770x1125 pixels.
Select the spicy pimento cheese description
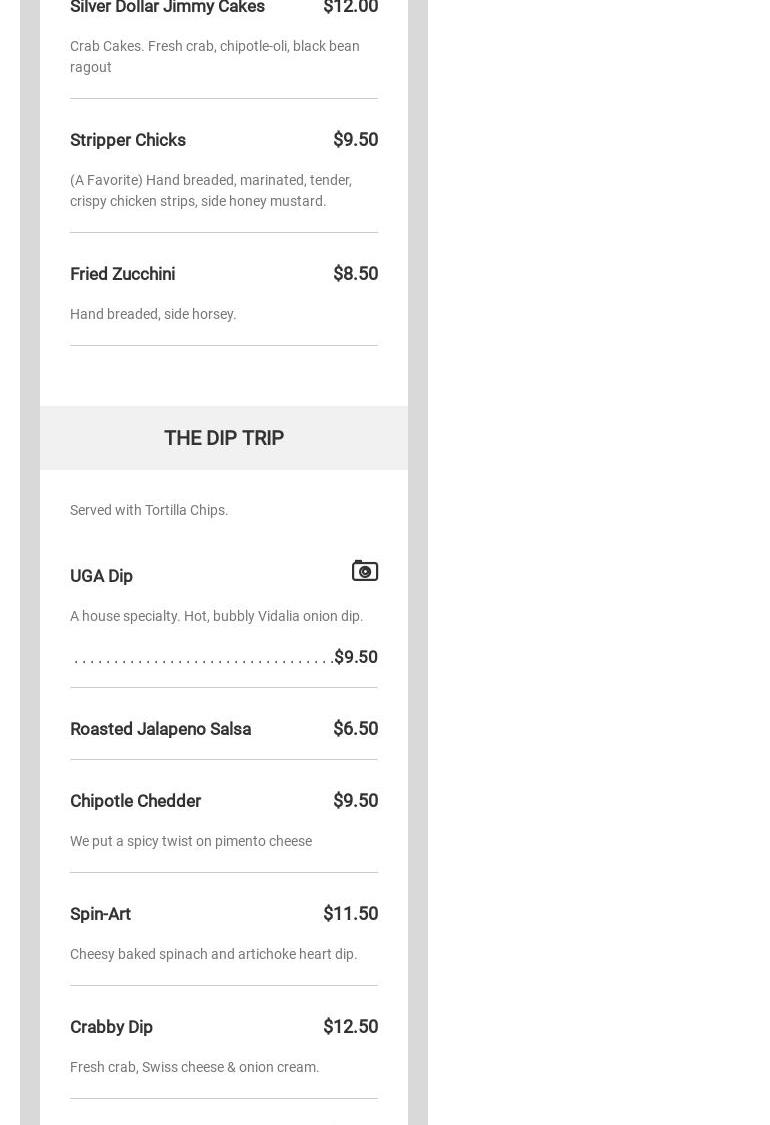point(191,841)
